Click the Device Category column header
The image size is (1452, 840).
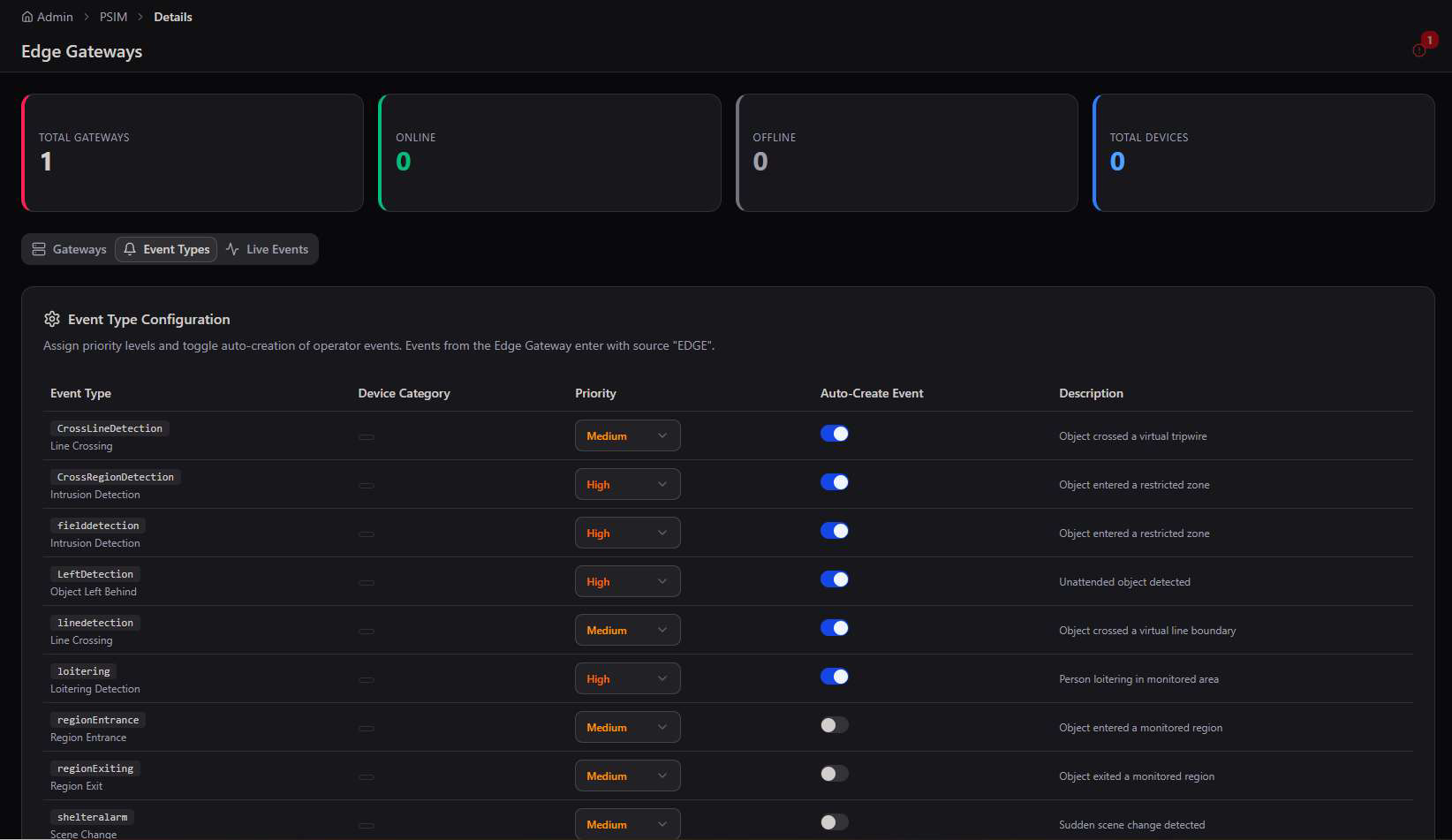coord(404,393)
